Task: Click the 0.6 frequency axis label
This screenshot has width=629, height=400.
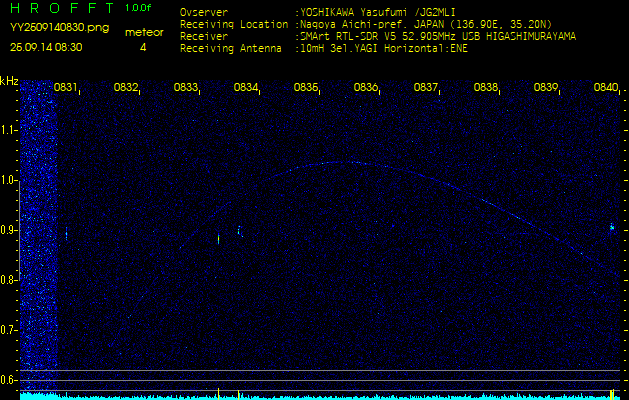Action: [9, 380]
